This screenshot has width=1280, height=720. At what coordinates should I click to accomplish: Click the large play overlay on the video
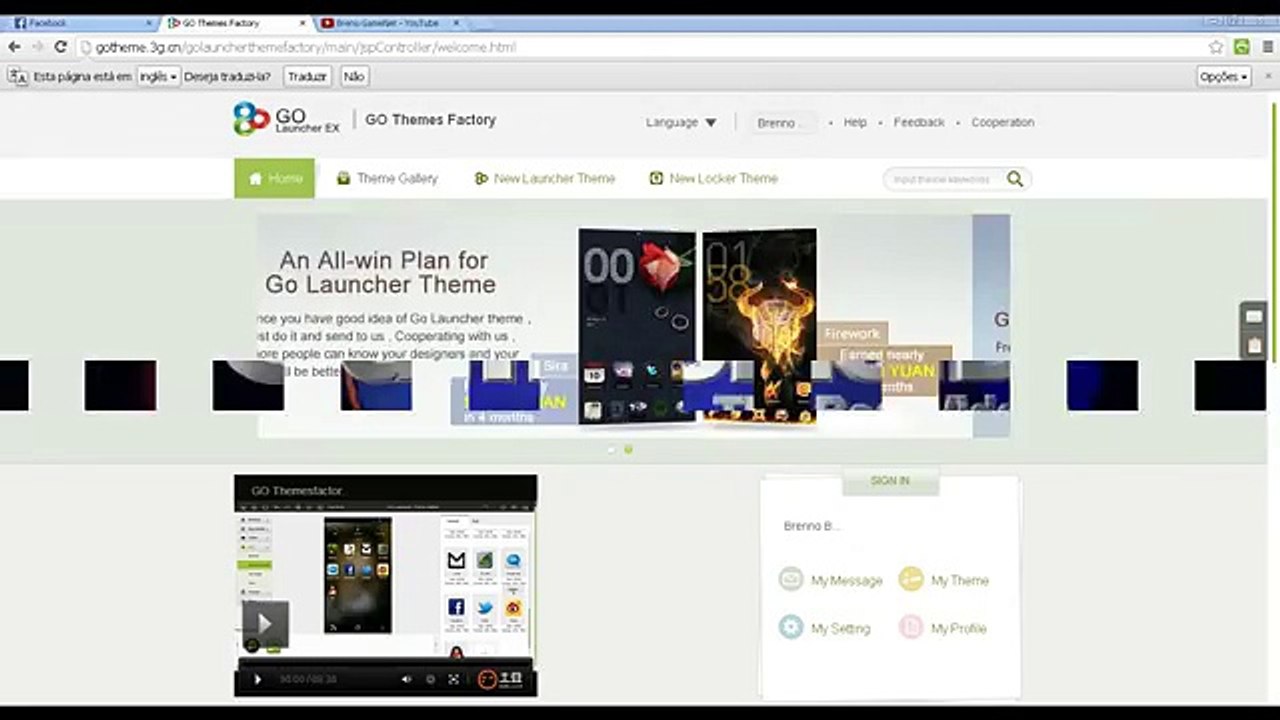[x=265, y=623]
